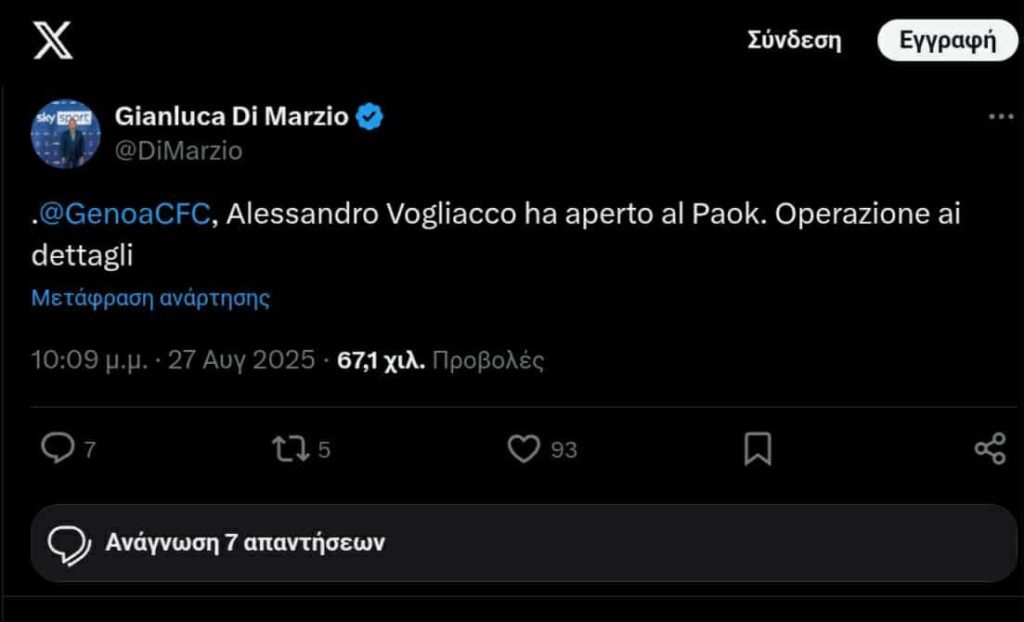Click the X logo

(x=52, y=40)
